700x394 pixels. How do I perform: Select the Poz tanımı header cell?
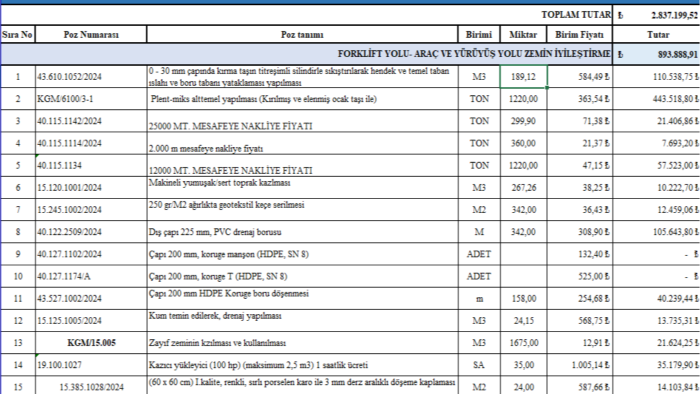pos(302,34)
